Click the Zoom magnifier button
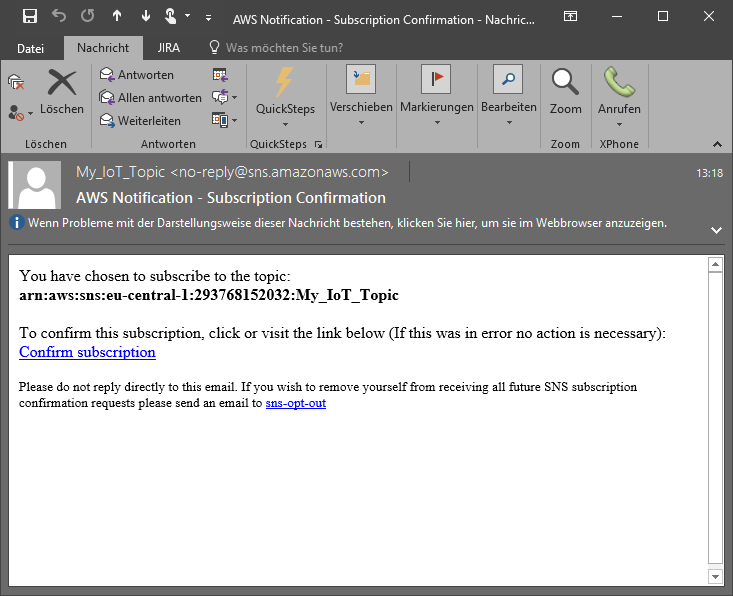Image resolution: width=733 pixels, height=596 pixels. pyautogui.click(x=565, y=92)
